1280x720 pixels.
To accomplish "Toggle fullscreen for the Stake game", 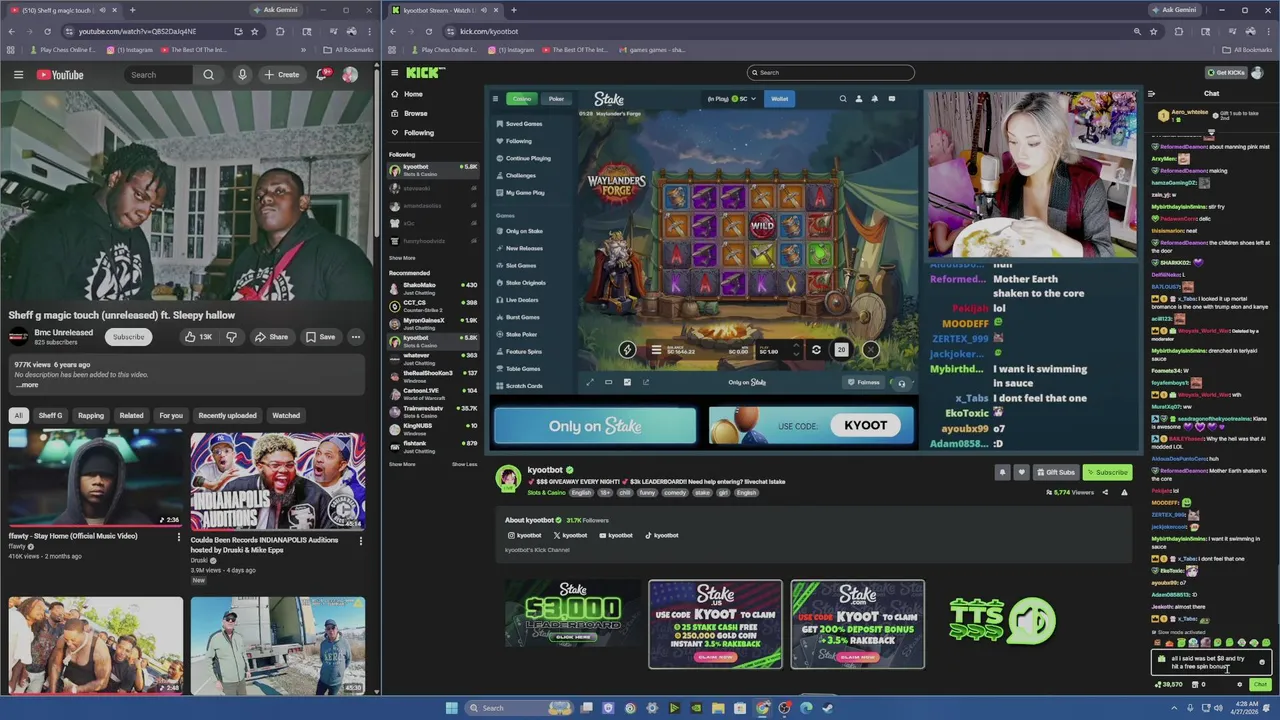I will pos(589,382).
